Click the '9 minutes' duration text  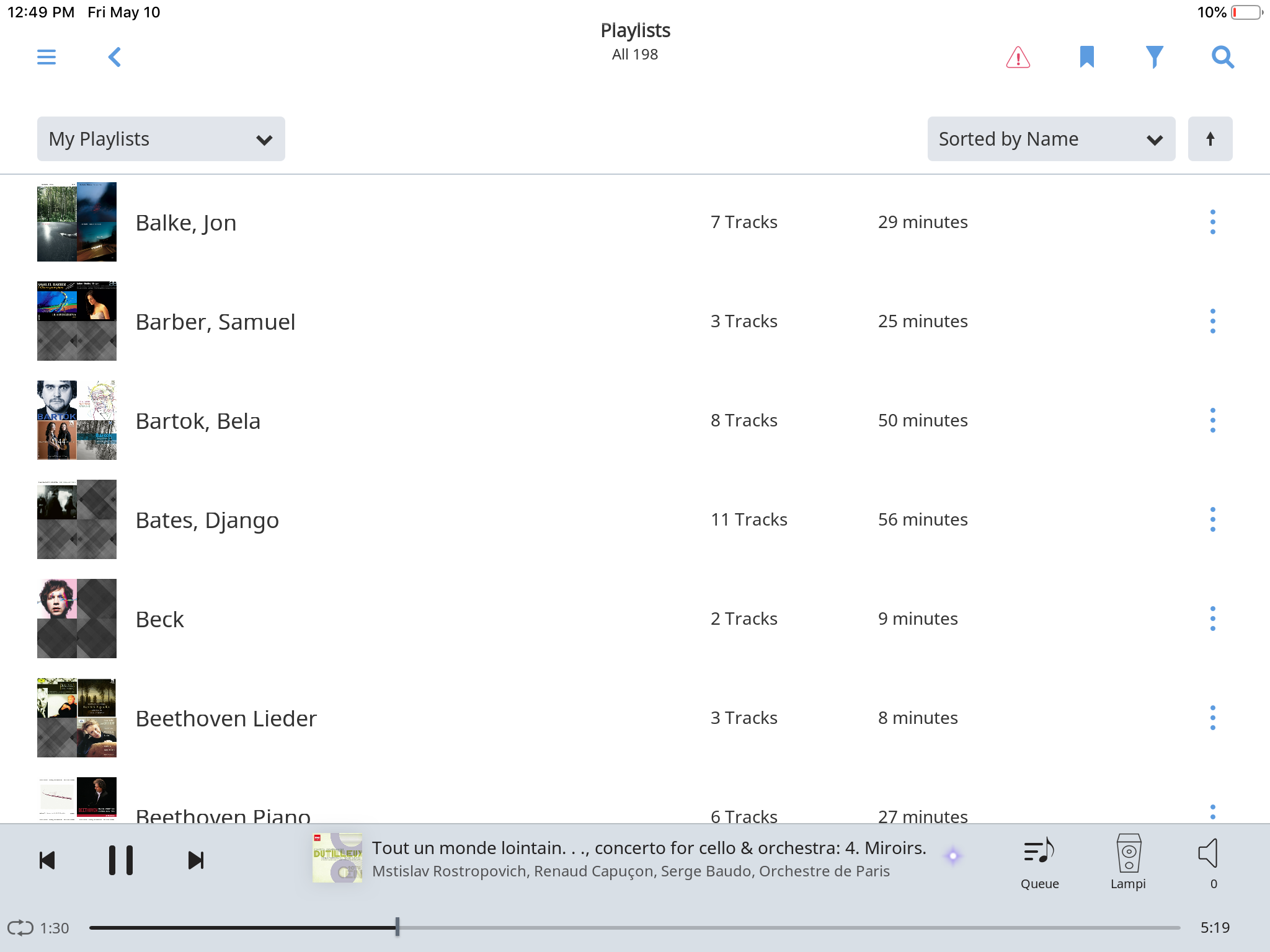[918, 619]
